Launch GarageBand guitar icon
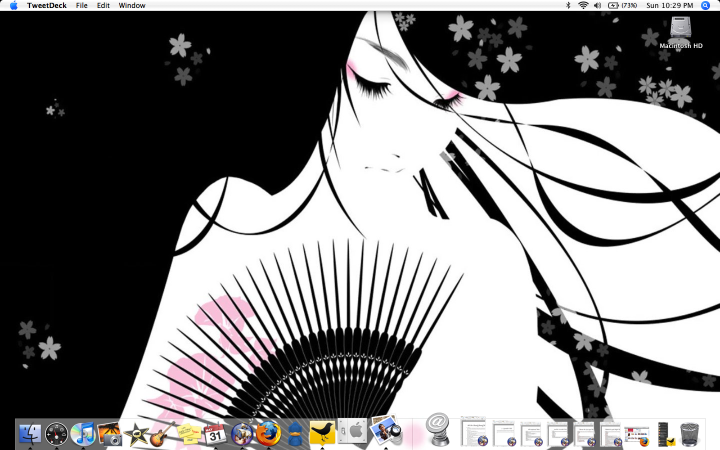 click(x=162, y=433)
